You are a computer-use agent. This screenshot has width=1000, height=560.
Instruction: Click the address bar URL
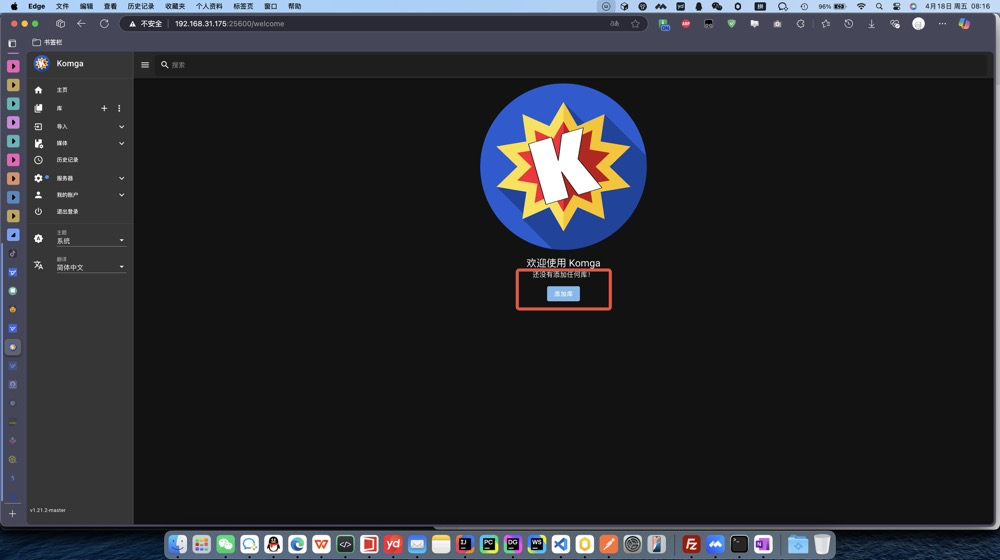pos(230,24)
